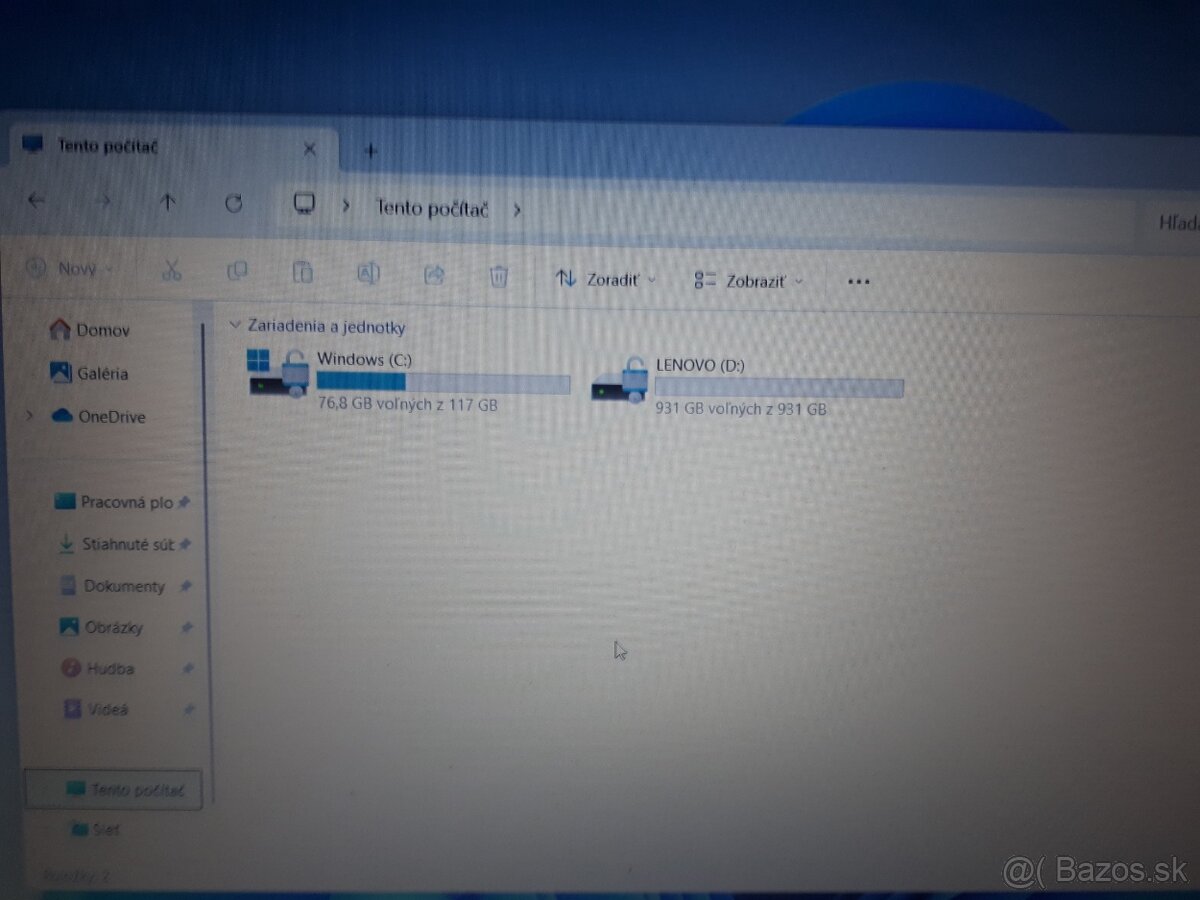Toggle the pin next to Dokumenty
The width and height of the screenshot is (1200, 900).
click(x=187, y=586)
